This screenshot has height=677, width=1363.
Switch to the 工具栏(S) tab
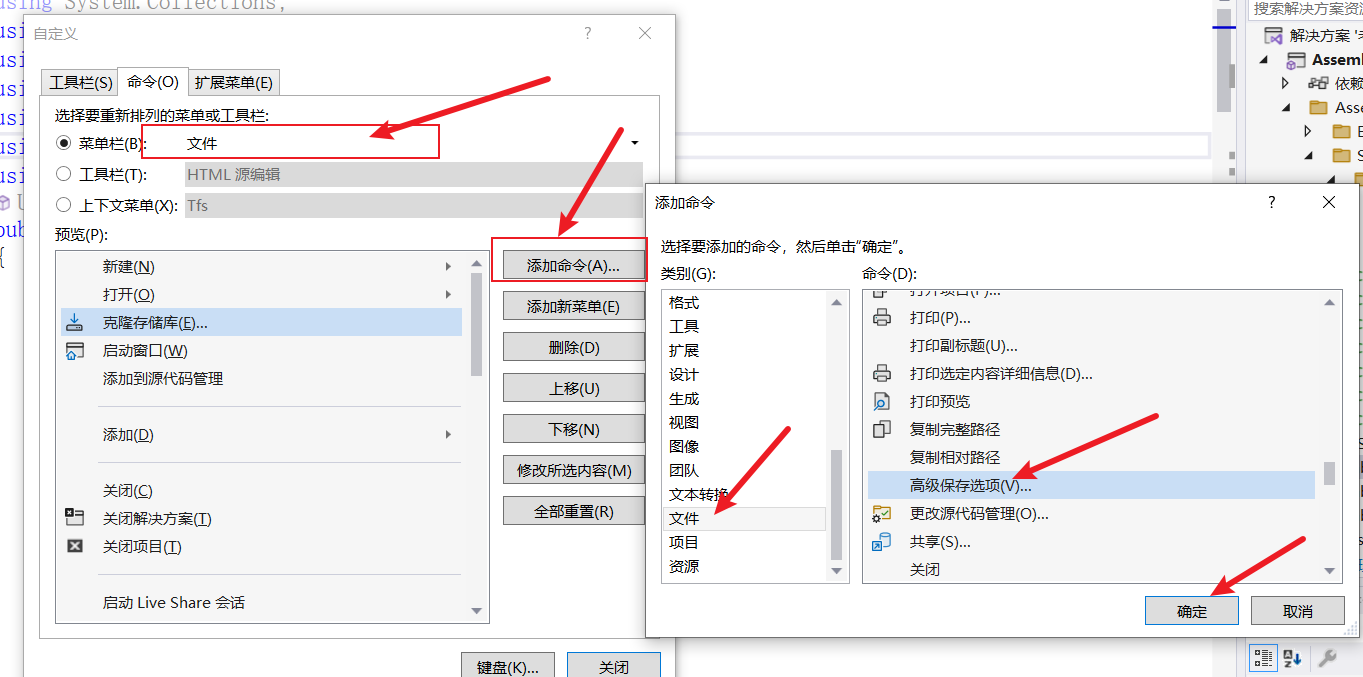coord(80,83)
